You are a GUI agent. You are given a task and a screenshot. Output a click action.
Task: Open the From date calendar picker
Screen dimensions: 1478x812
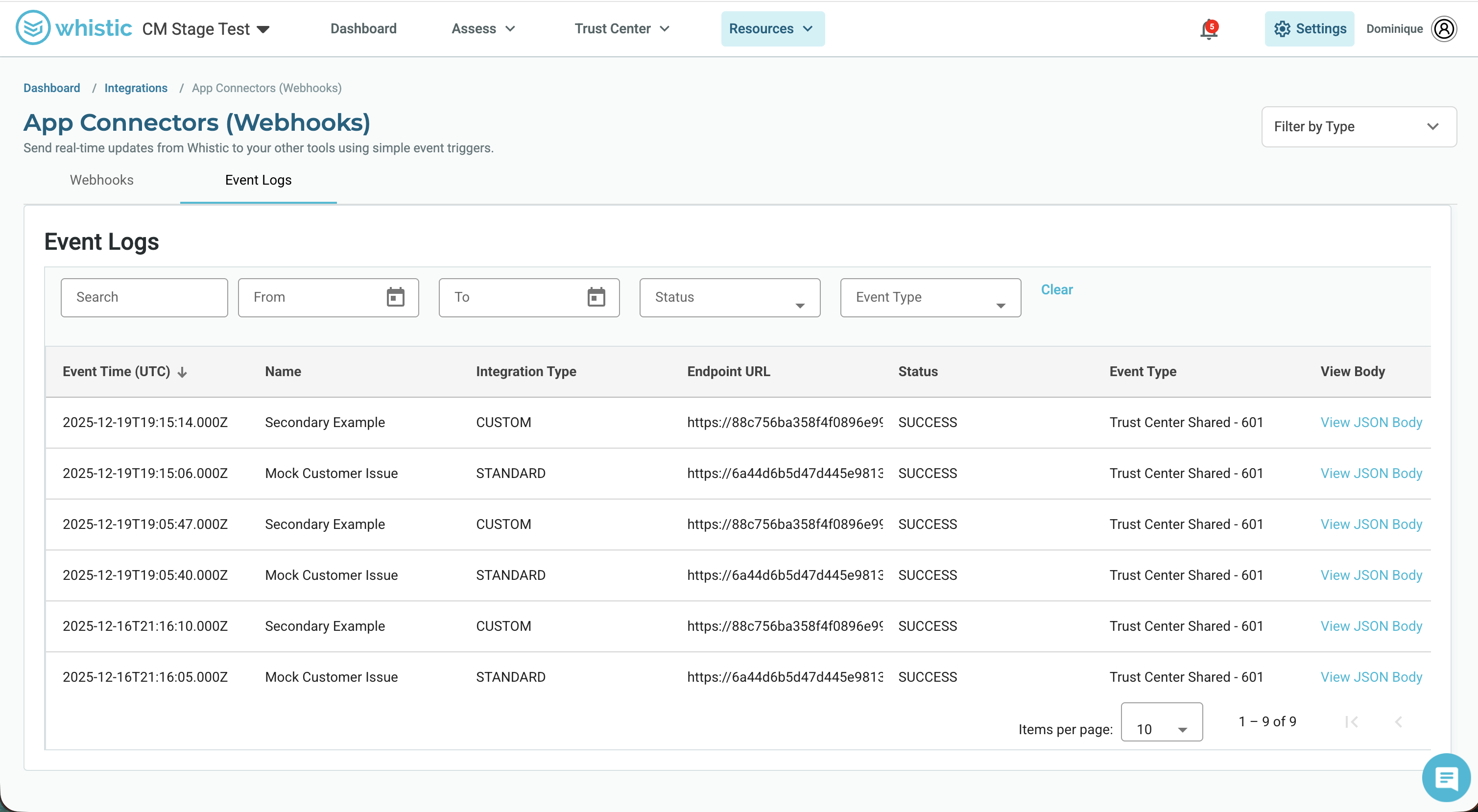click(395, 297)
